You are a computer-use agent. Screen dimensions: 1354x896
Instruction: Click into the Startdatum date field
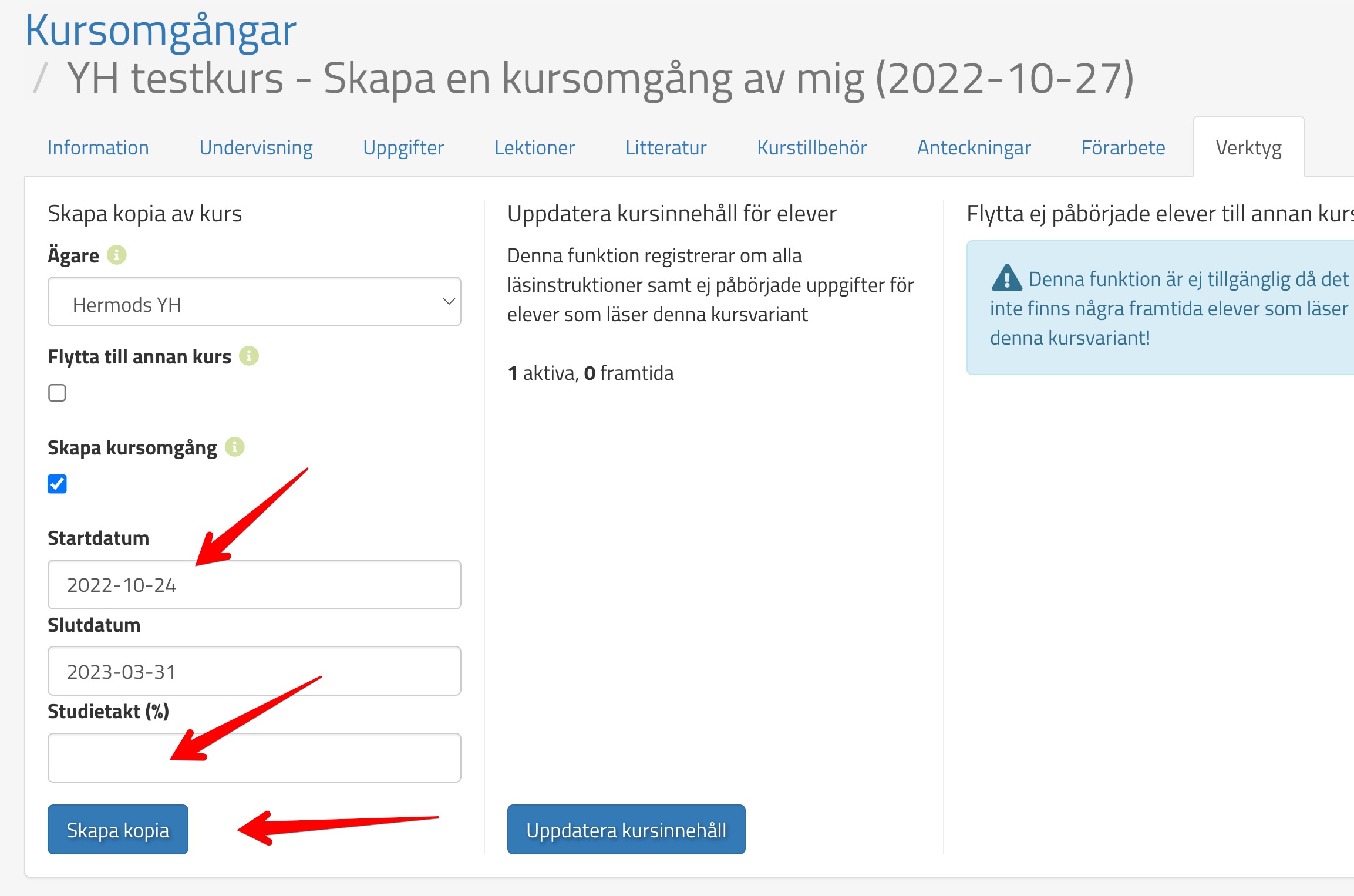pyautogui.click(x=254, y=585)
